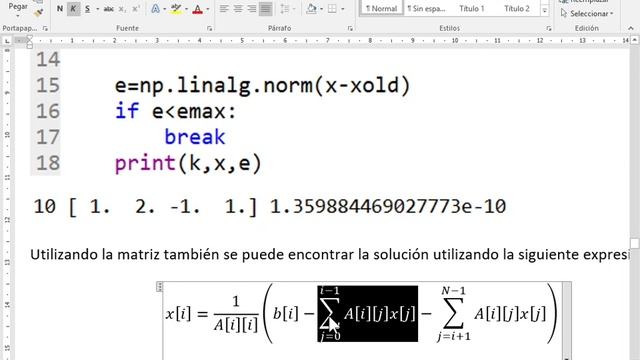Click line number 18
The height and width of the screenshot is (360, 640).
point(48,163)
